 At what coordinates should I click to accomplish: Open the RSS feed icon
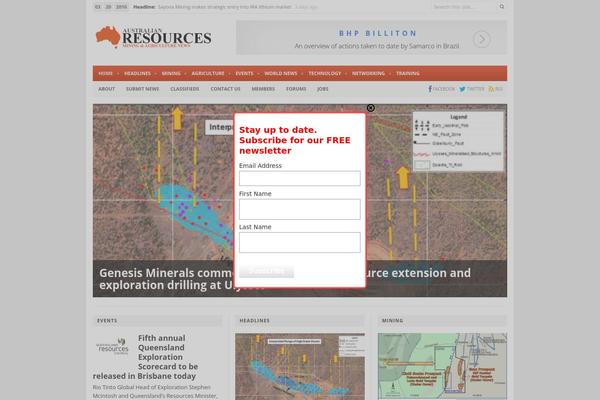click(497, 89)
